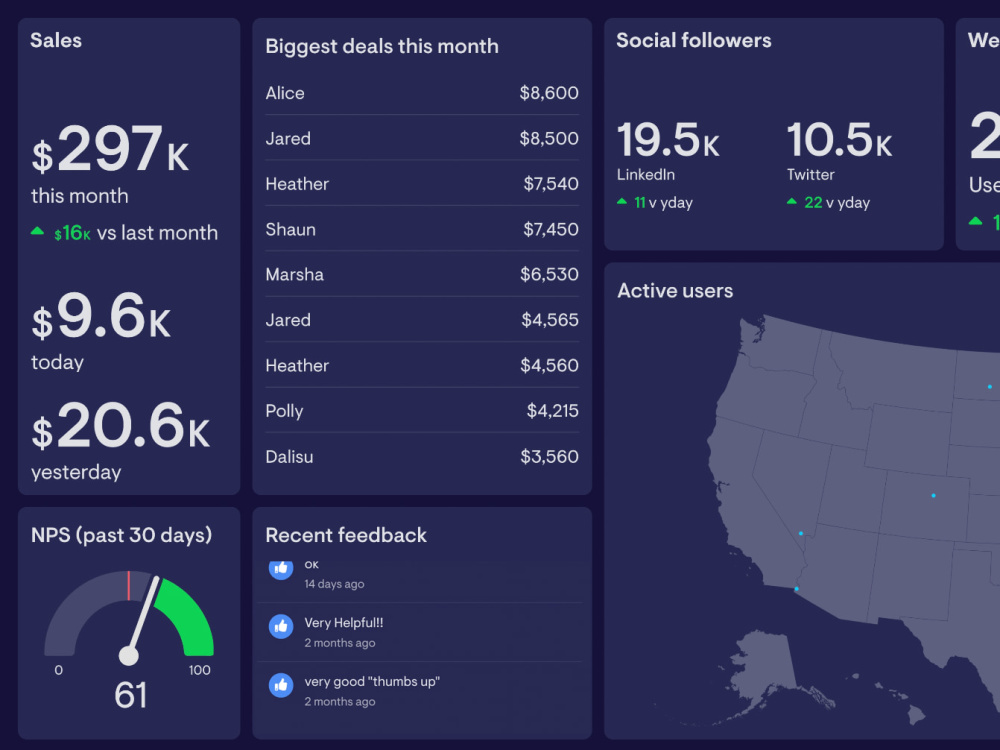1000x750 pixels.
Task: Click the 10.5K Twitter follower count
Action: 839,140
